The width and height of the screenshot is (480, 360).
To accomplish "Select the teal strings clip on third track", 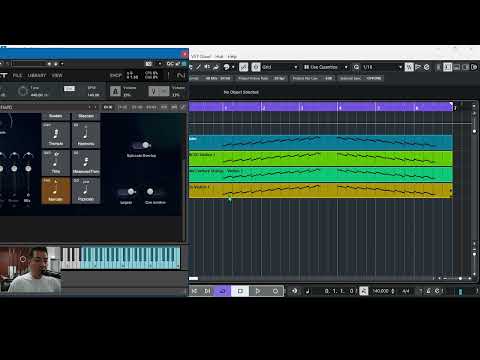I will [321, 174].
